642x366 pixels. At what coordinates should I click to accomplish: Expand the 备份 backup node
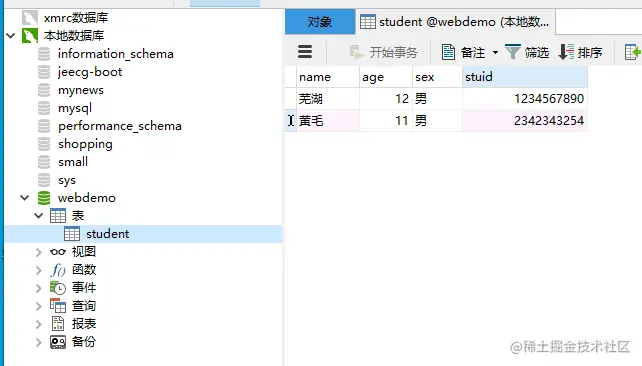tap(39, 342)
